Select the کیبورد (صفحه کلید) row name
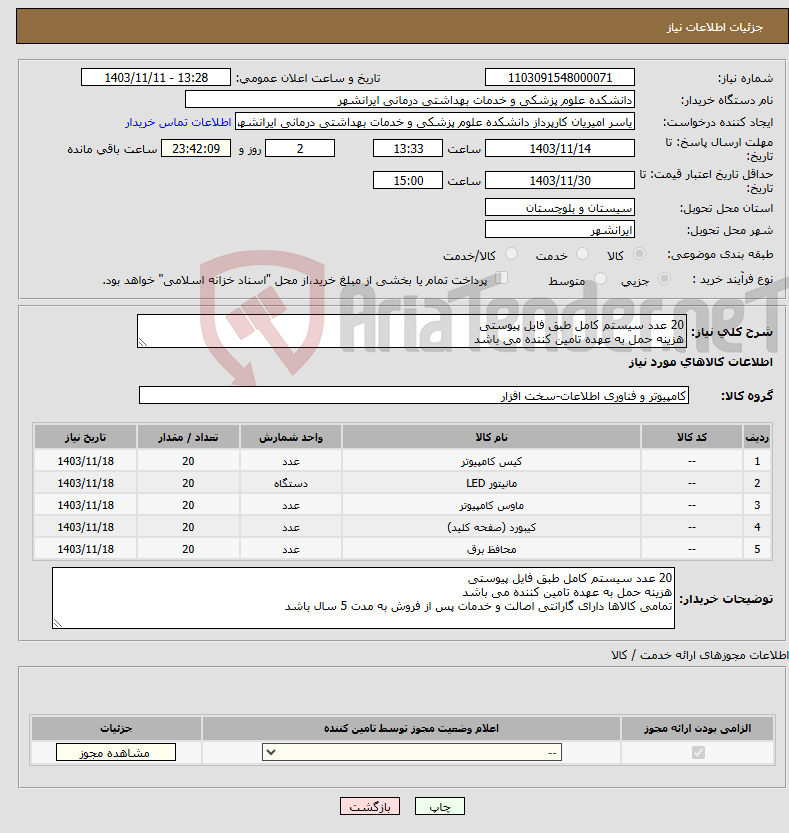This screenshot has height=833, width=789. [x=491, y=527]
